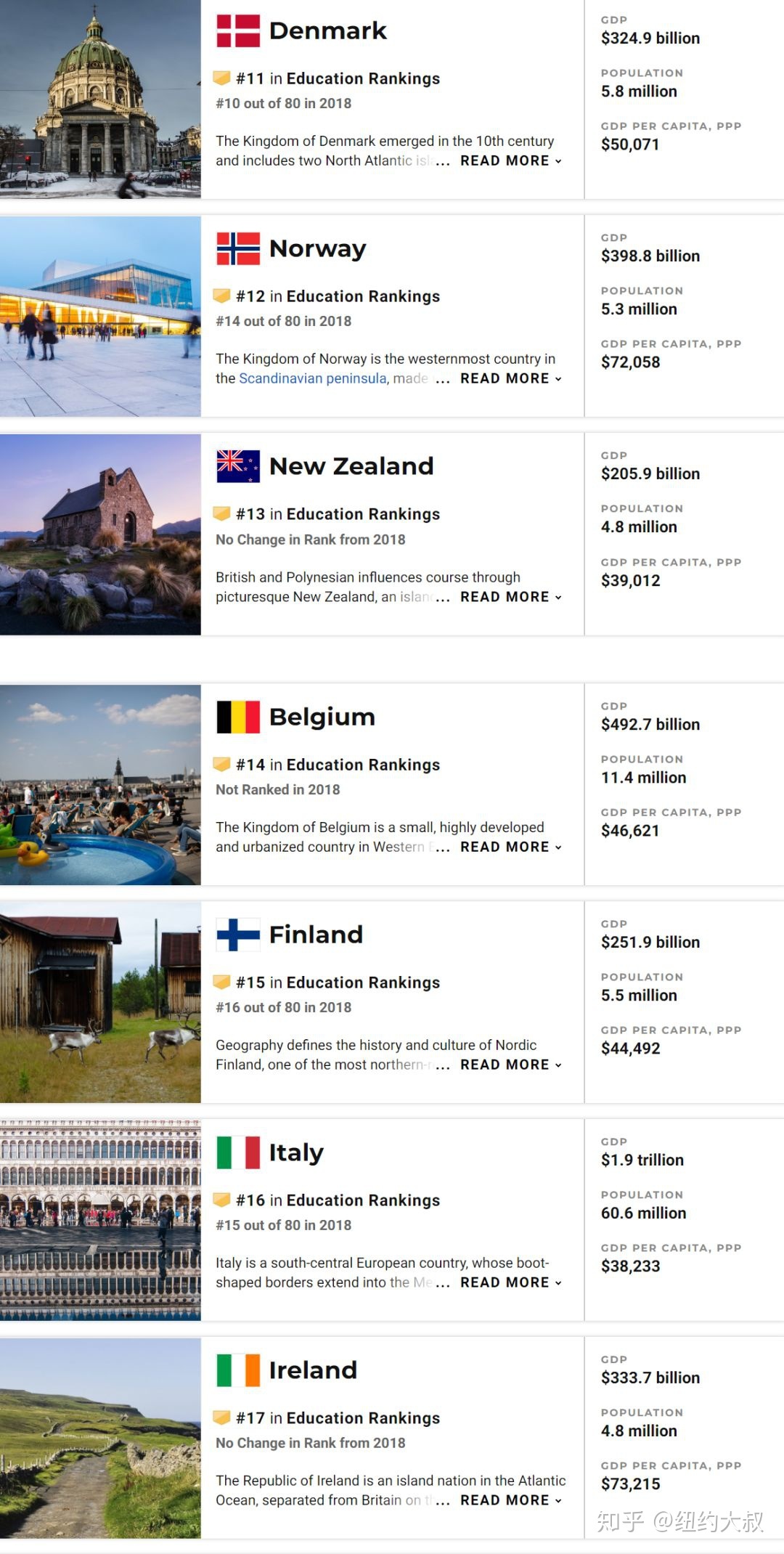Click the Denmark flag icon
The width and height of the screenshot is (784, 1554).
(x=238, y=30)
